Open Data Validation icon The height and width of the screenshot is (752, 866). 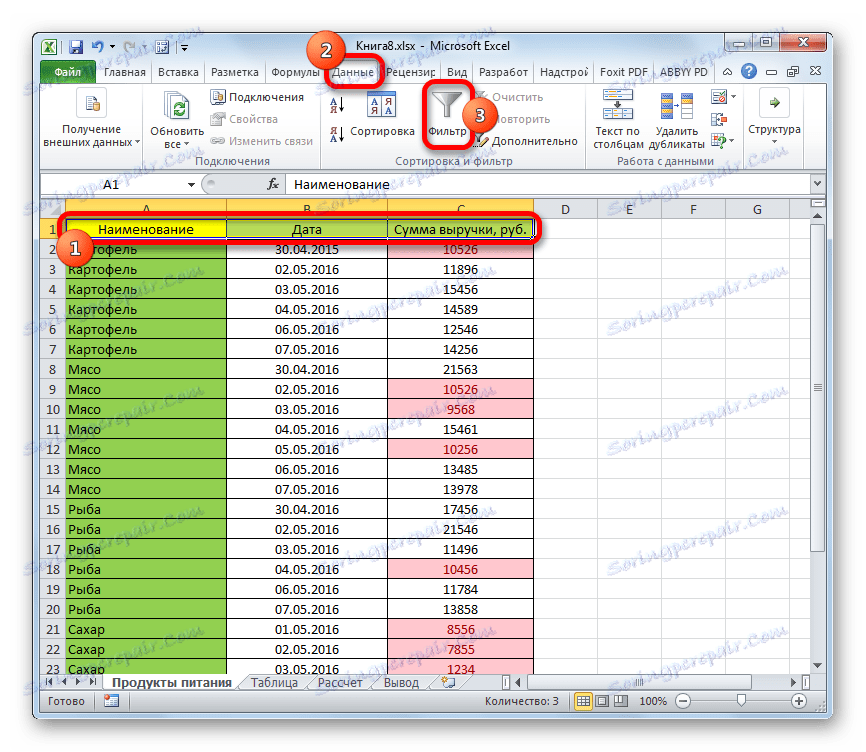point(719,97)
